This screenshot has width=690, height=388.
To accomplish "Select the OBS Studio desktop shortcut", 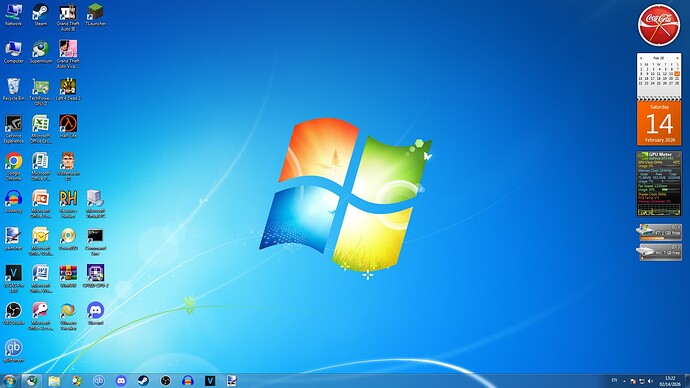I will (x=13, y=314).
